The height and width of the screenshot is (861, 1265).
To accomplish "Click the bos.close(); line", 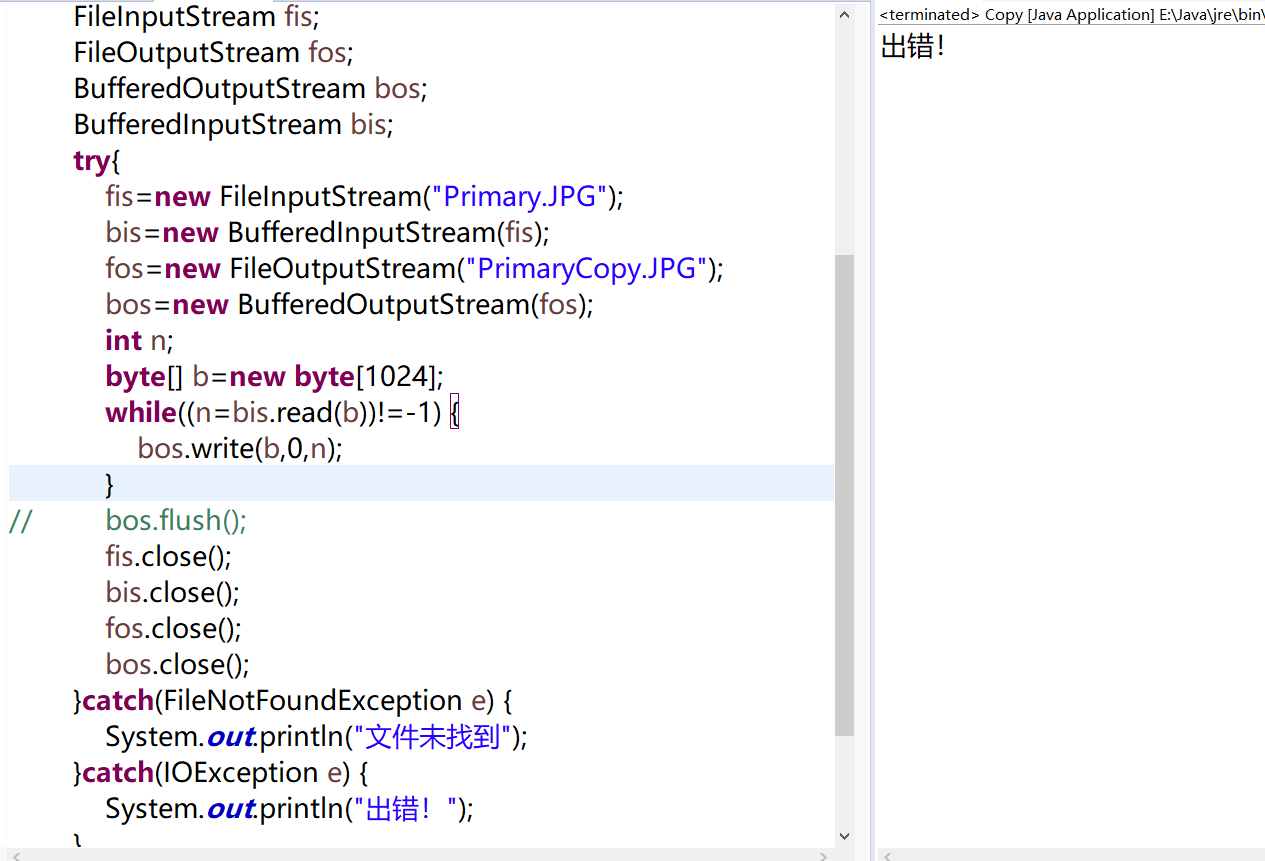I will pyautogui.click(x=178, y=664).
